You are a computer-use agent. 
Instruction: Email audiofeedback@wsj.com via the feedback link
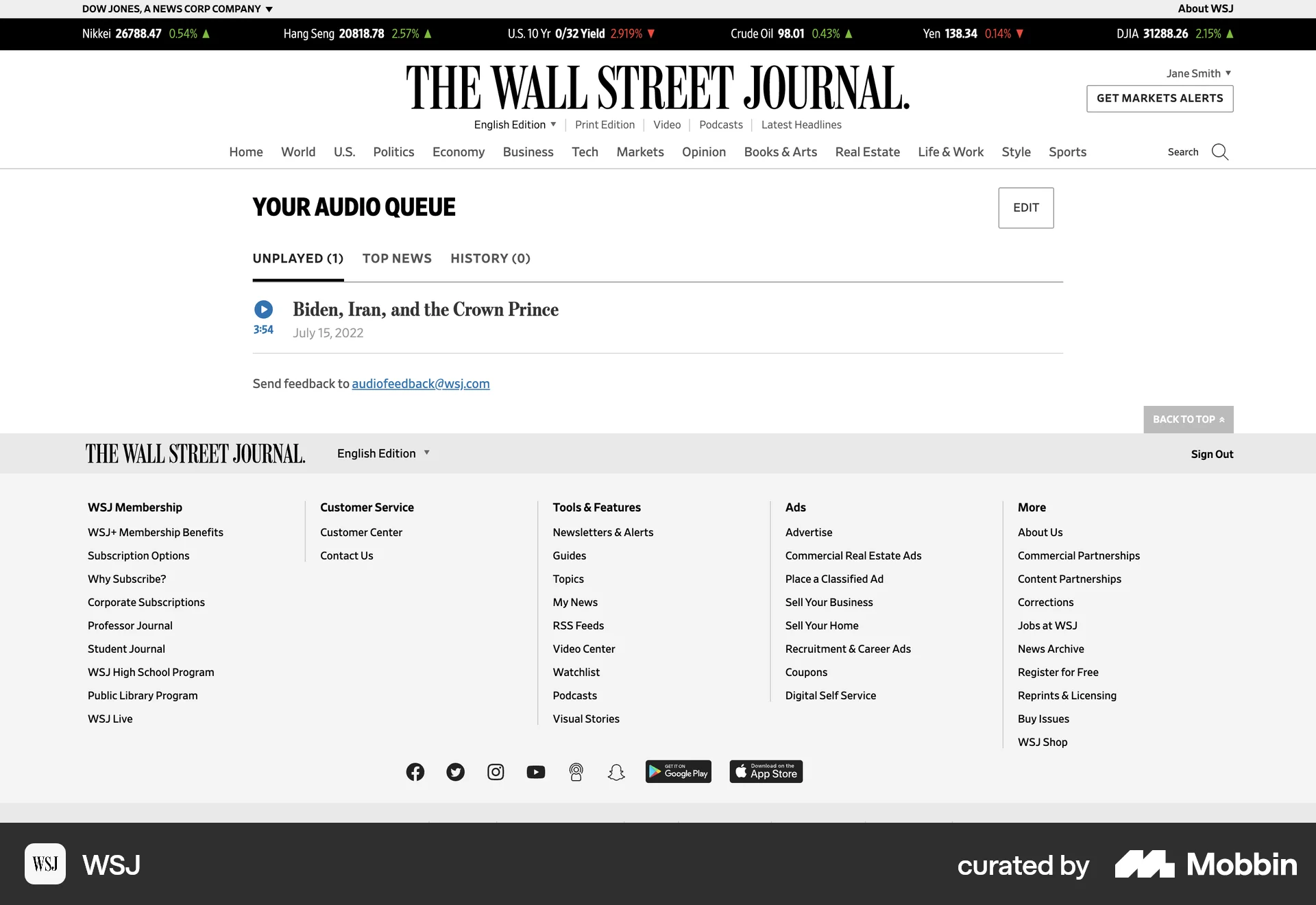(420, 384)
